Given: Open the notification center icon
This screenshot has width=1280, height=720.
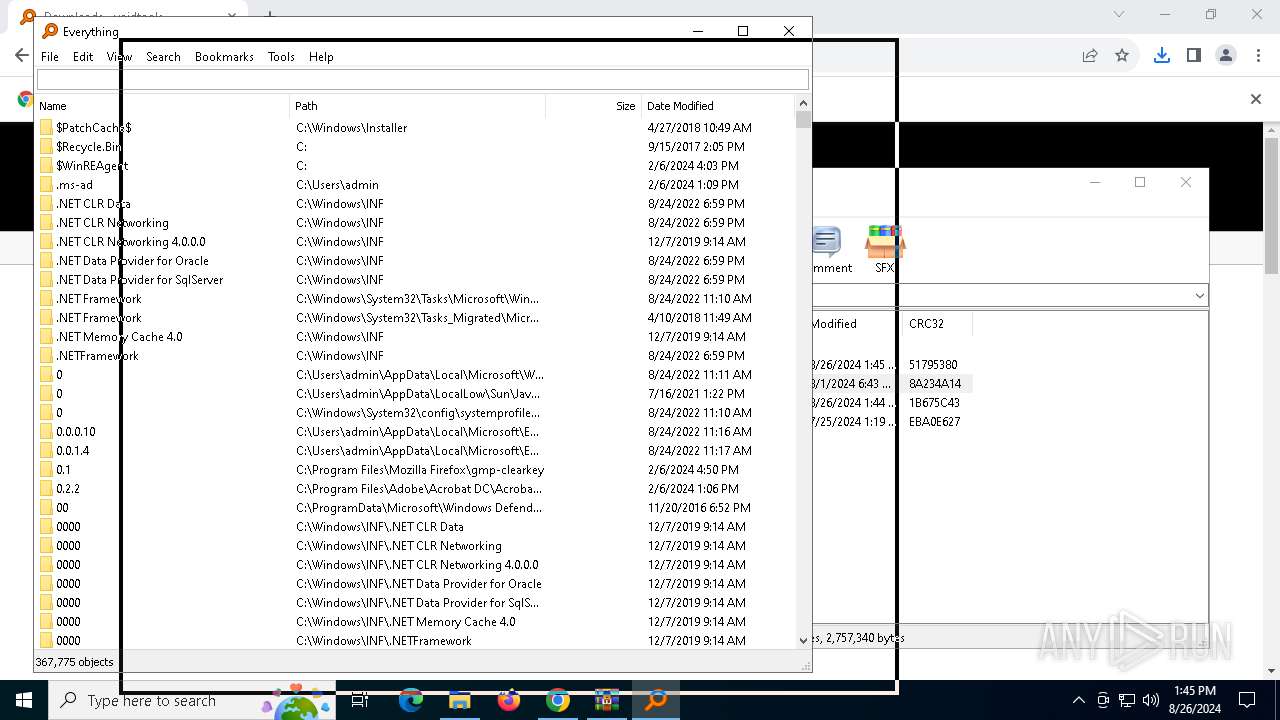Looking at the screenshot, I should click(1247, 701).
